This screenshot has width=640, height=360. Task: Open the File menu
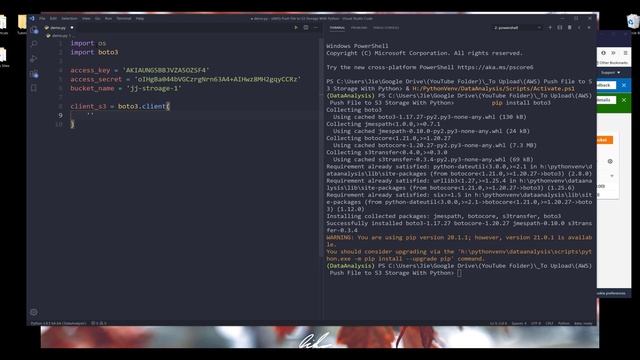pos(42,18)
